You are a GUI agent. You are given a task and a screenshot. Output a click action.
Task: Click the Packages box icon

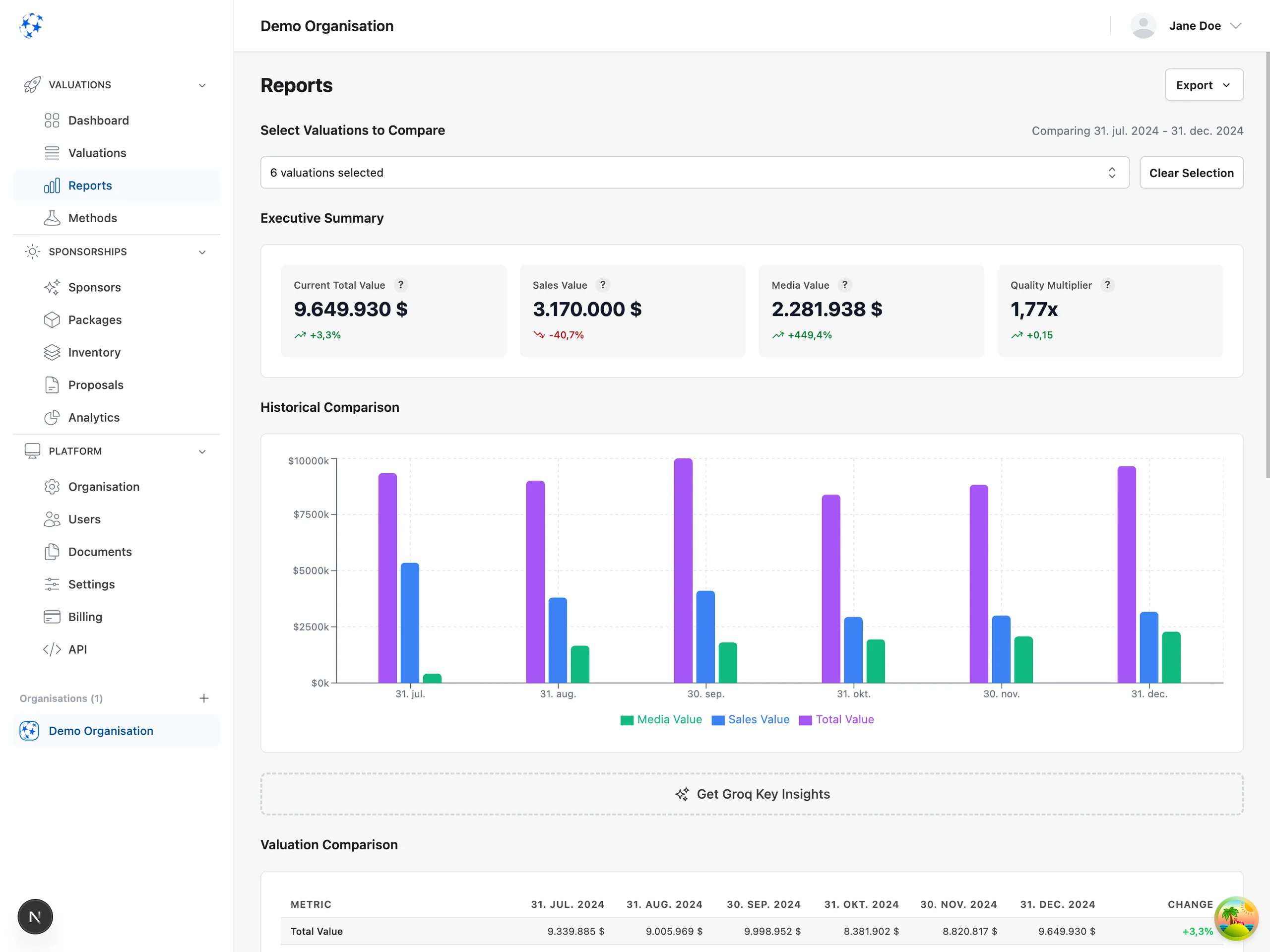(x=52, y=320)
